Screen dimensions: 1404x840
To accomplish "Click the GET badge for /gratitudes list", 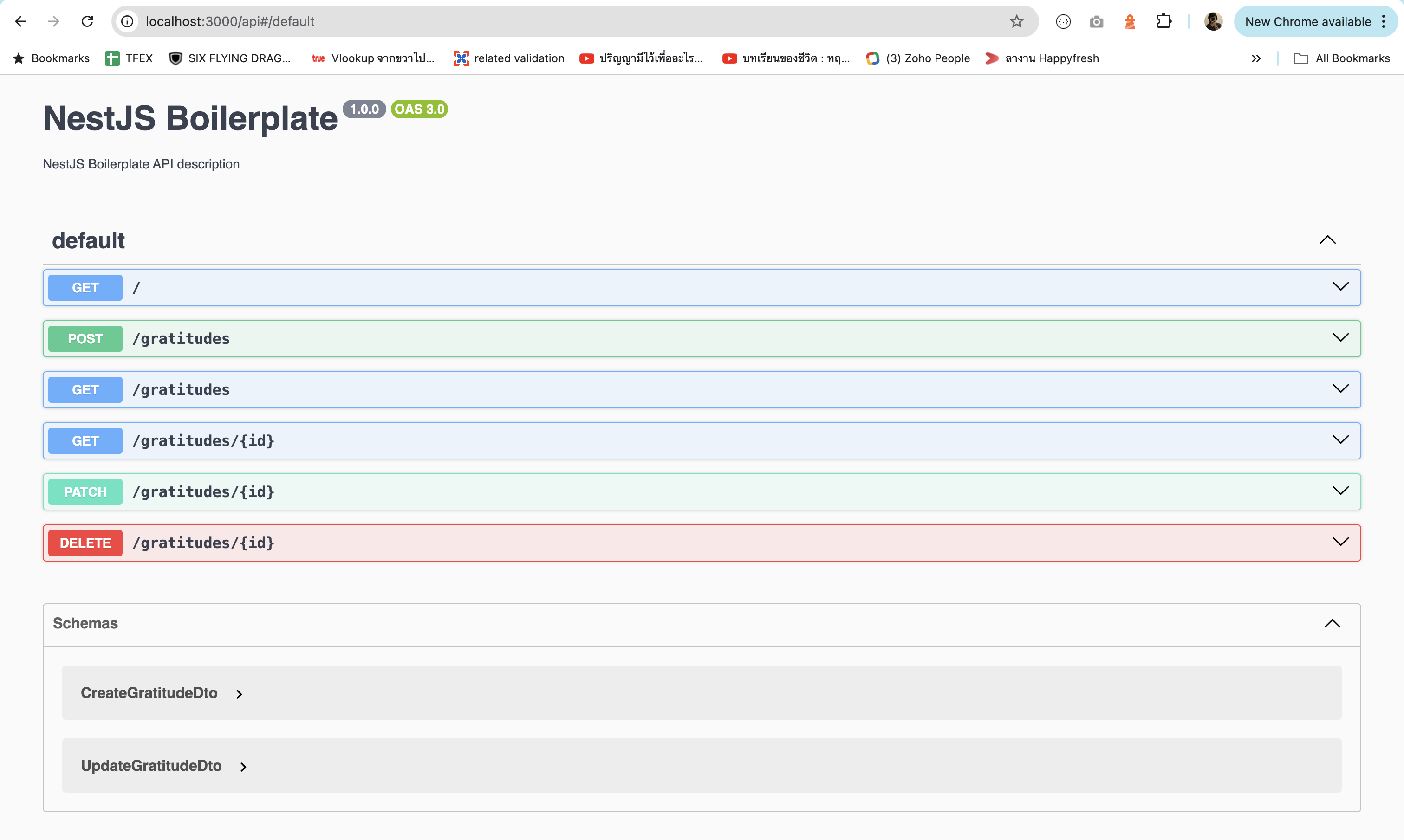I will click(x=85, y=389).
